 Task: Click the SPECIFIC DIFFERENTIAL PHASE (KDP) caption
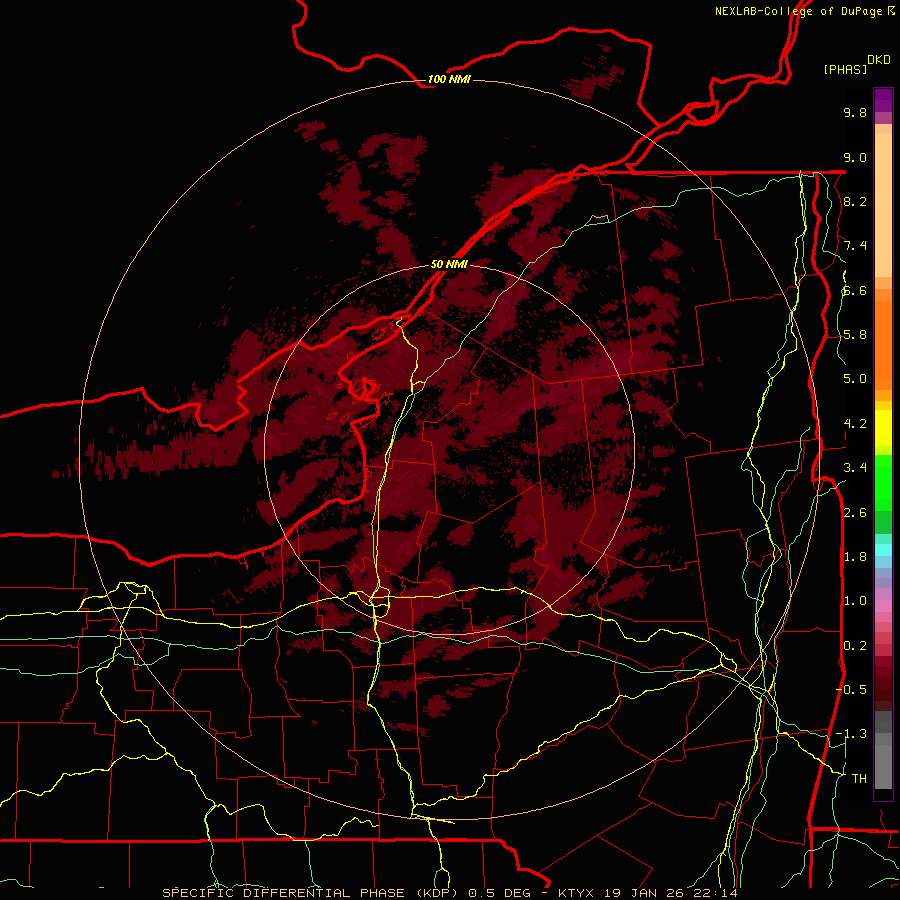[311, 893]
